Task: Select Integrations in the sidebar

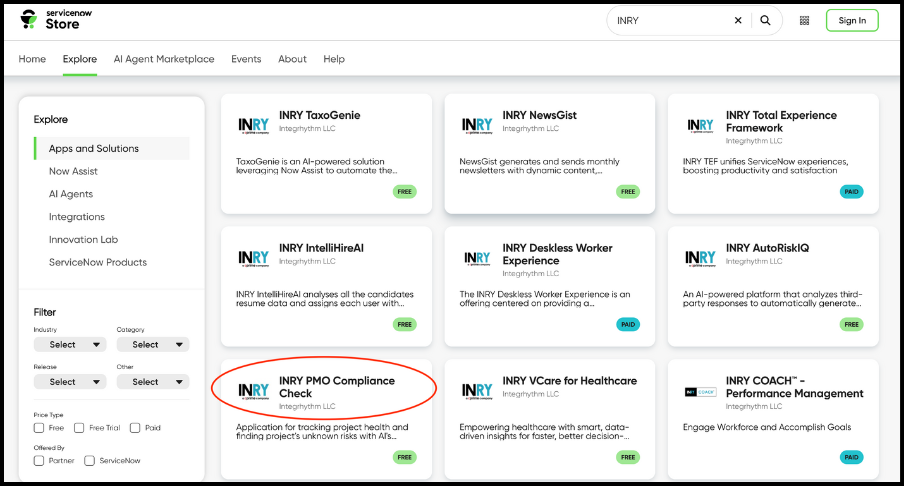Action: click(77, 217)
